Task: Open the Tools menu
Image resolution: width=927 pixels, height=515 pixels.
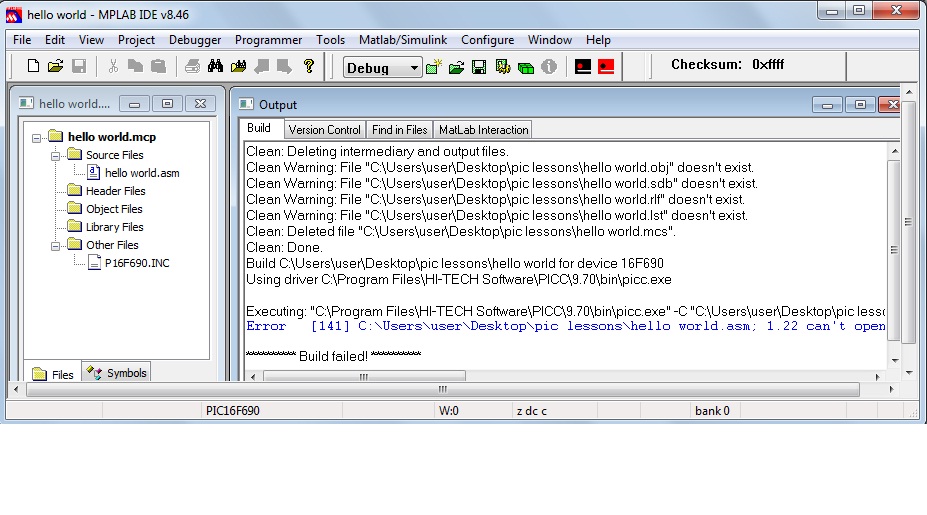Action: [x=330, y=40]
